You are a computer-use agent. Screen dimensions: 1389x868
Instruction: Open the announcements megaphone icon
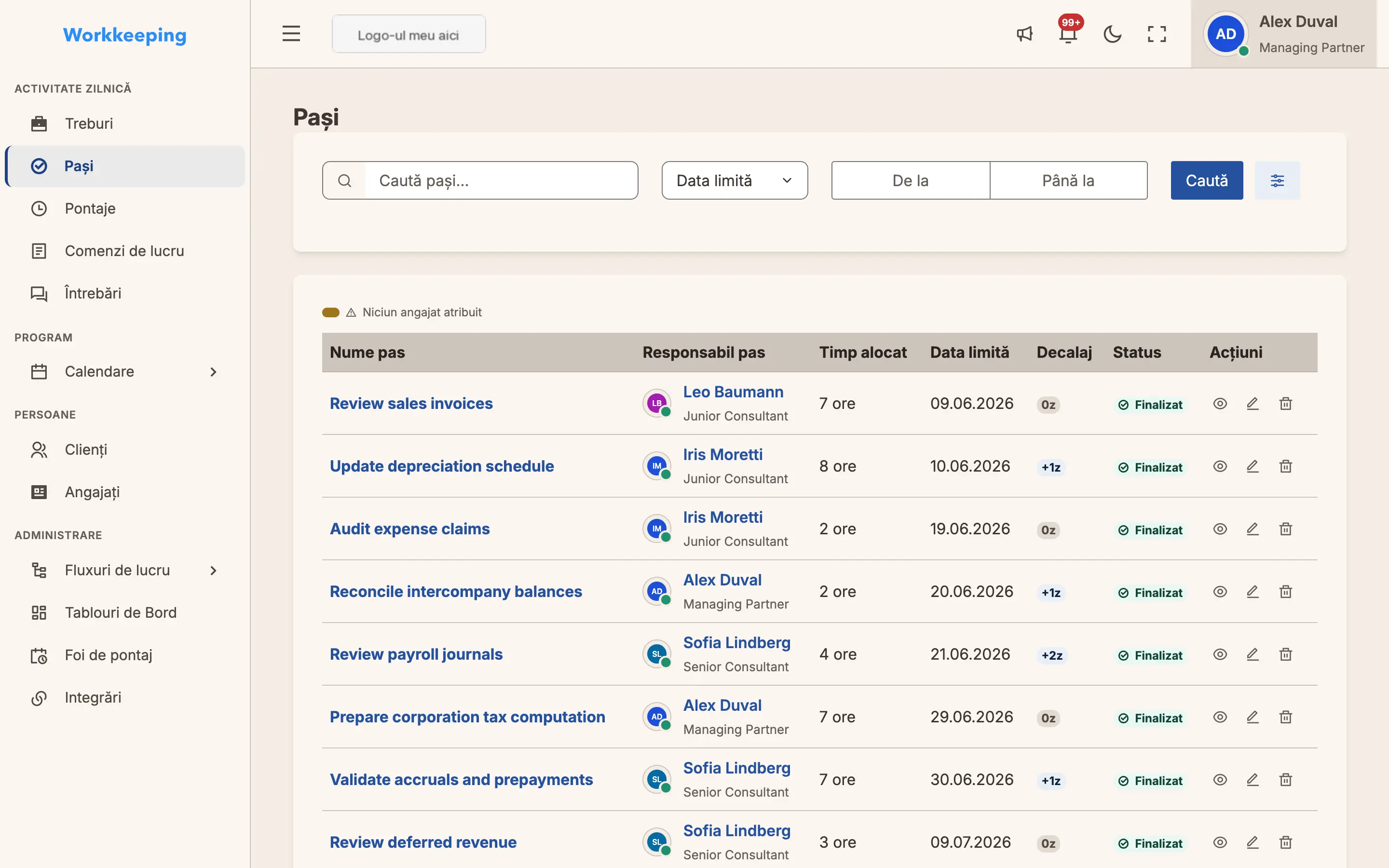point(1024,34)
